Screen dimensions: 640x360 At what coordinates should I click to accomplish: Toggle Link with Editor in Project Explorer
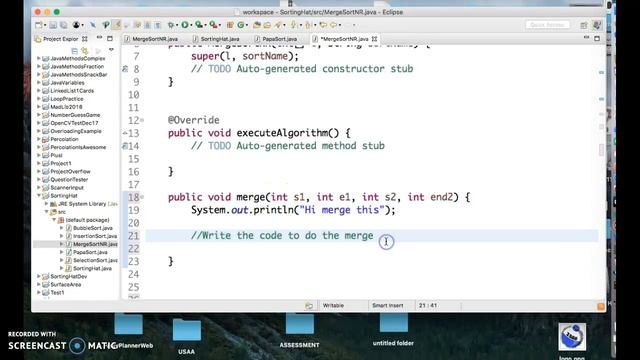(85, 51)
